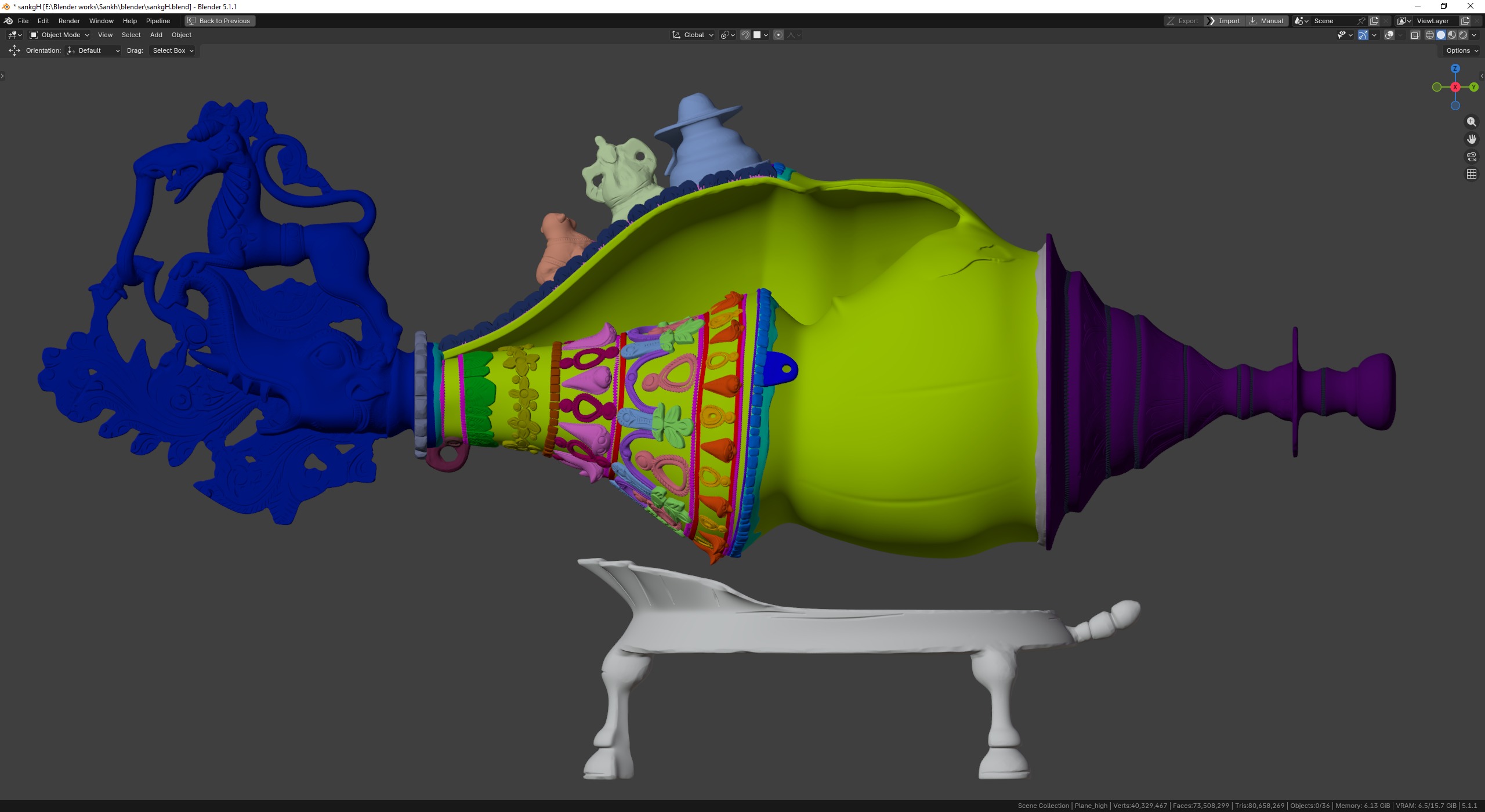
Task: Toggle snapping magnet icon
Action: pos(745,35)
